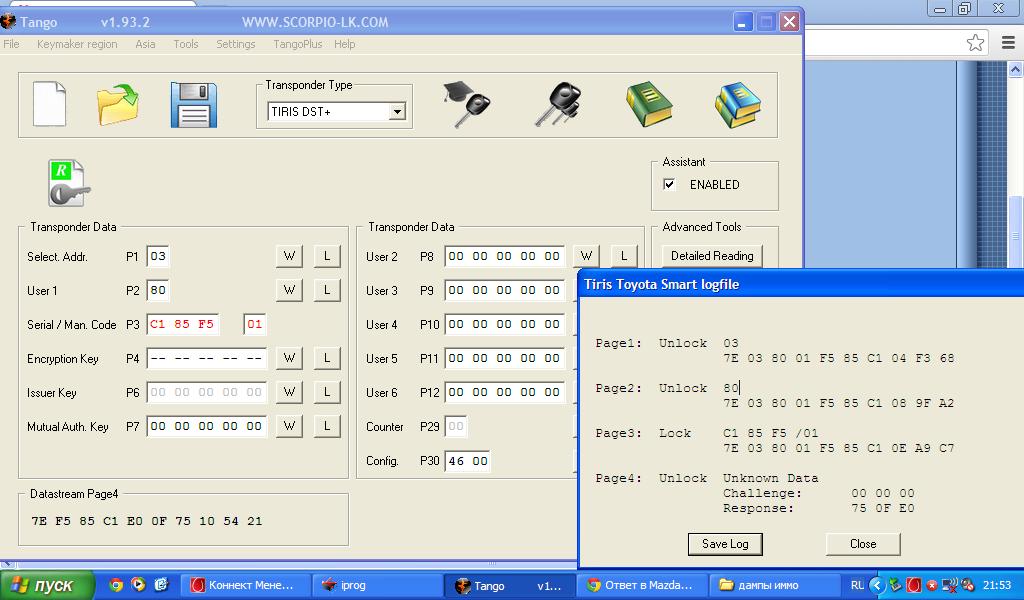
Task: Click the P9 User 3 field
Action: pyautogui.click(x=504, y=290)
